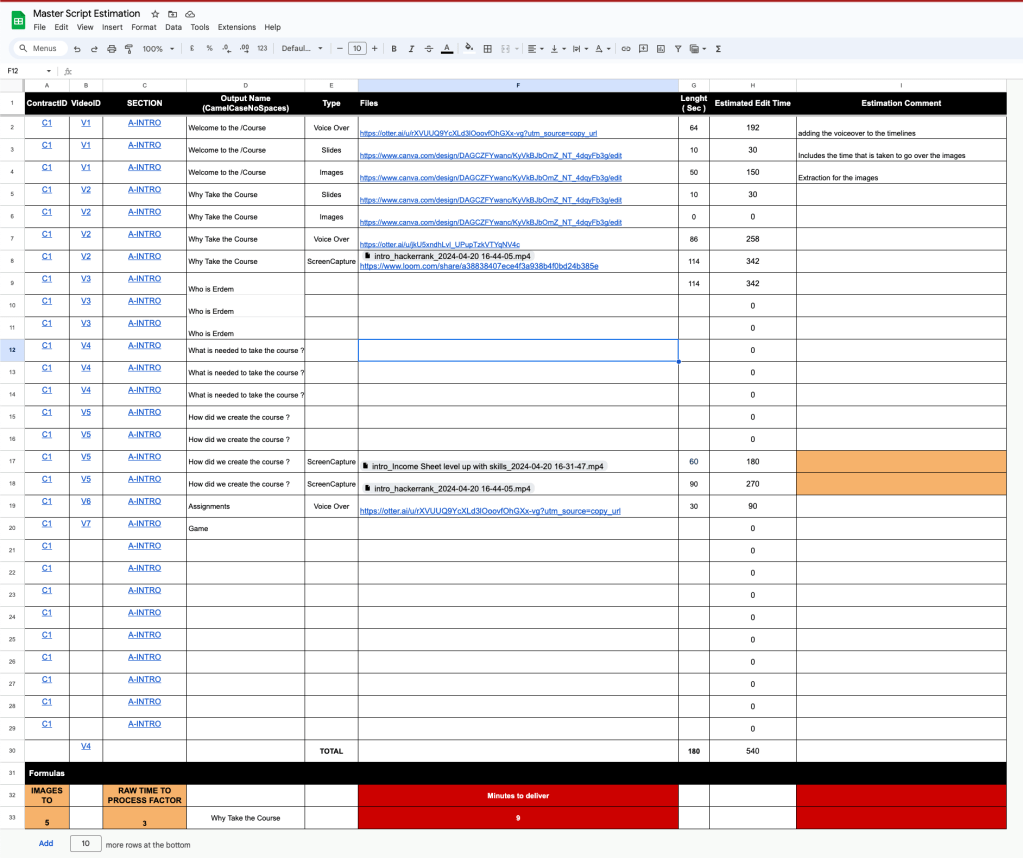
Task: Search the Menus box
Action: point(39,48)
